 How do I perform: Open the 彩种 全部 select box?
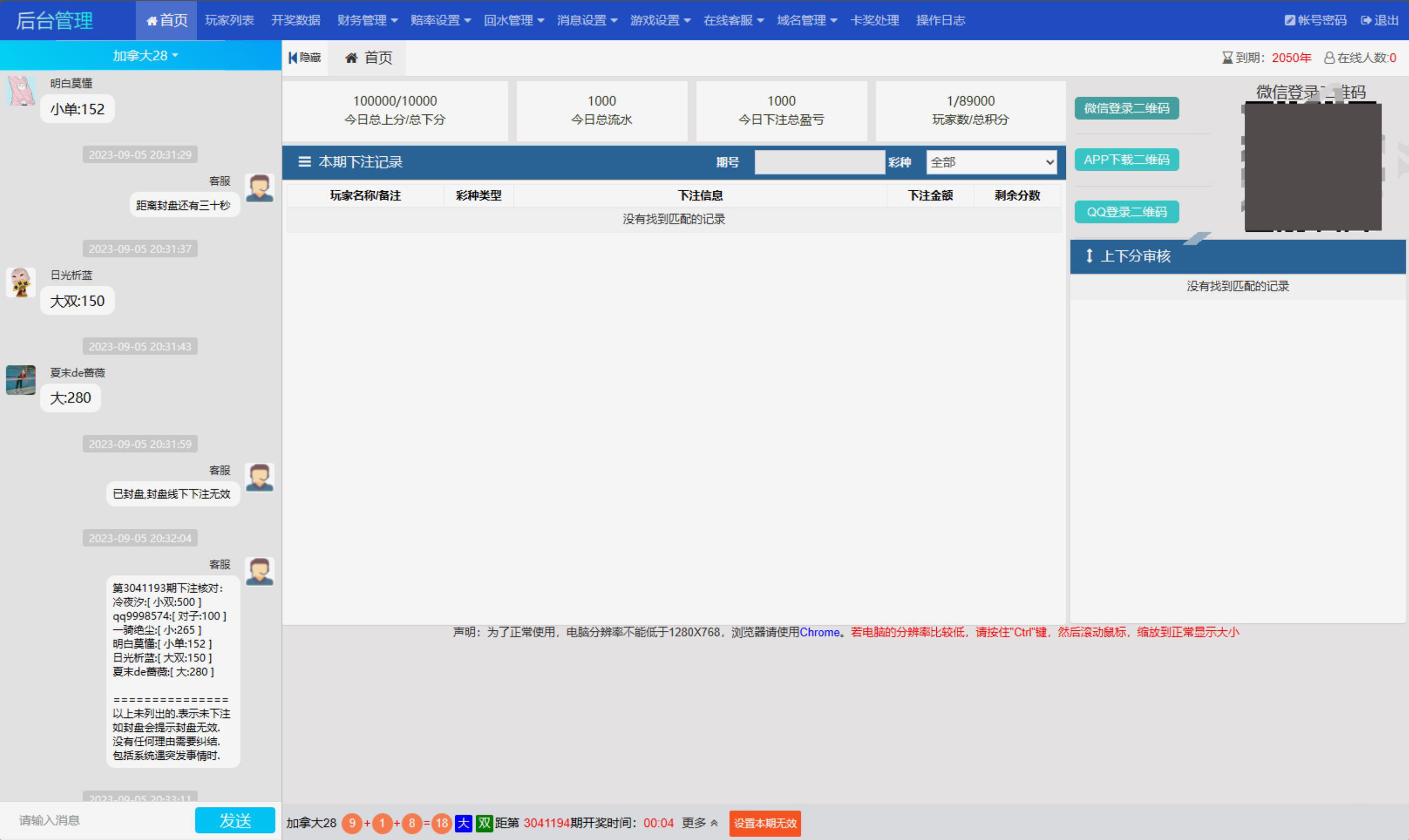(991, 162)
